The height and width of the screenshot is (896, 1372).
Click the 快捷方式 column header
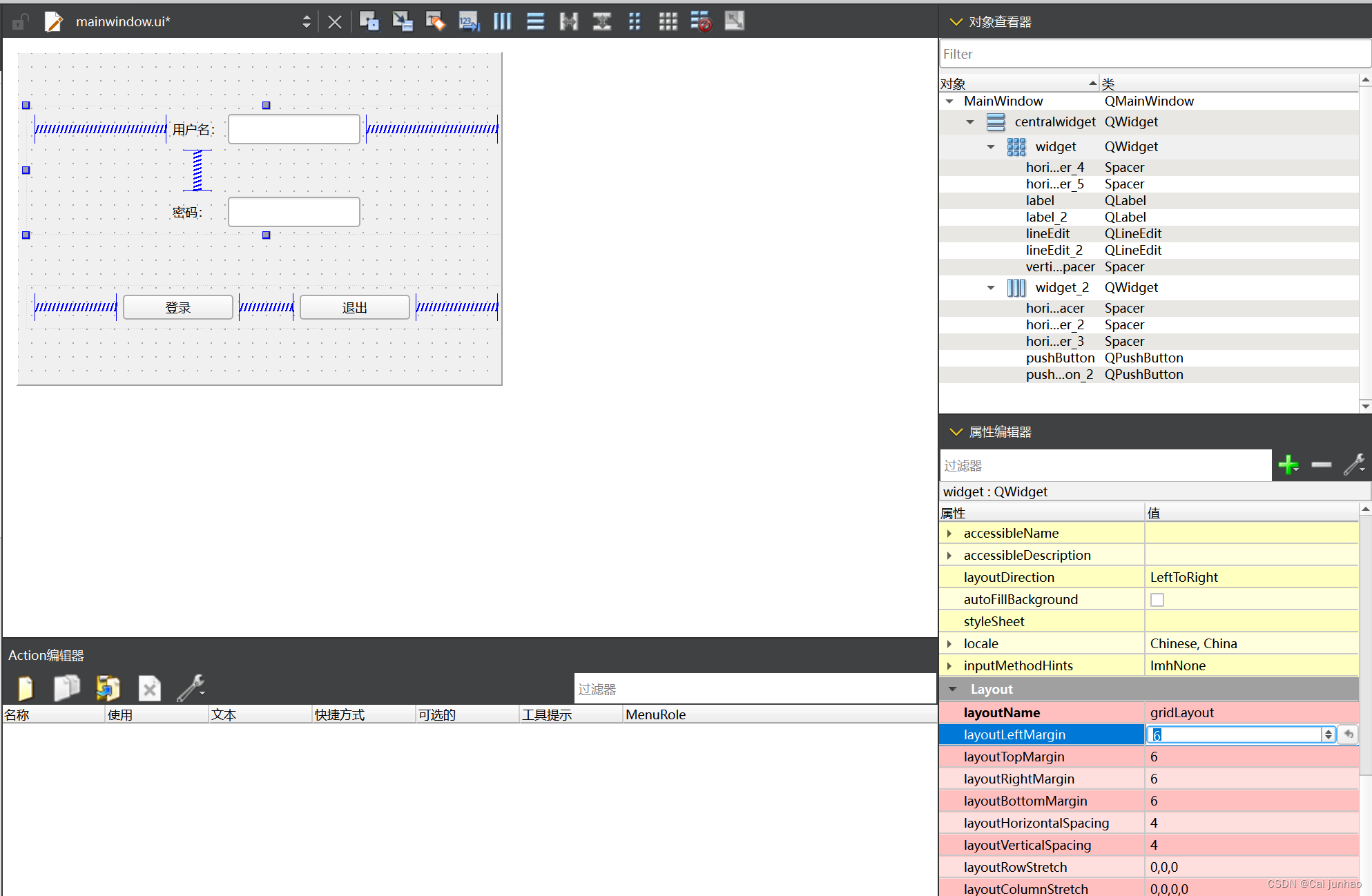coord(364,715)
